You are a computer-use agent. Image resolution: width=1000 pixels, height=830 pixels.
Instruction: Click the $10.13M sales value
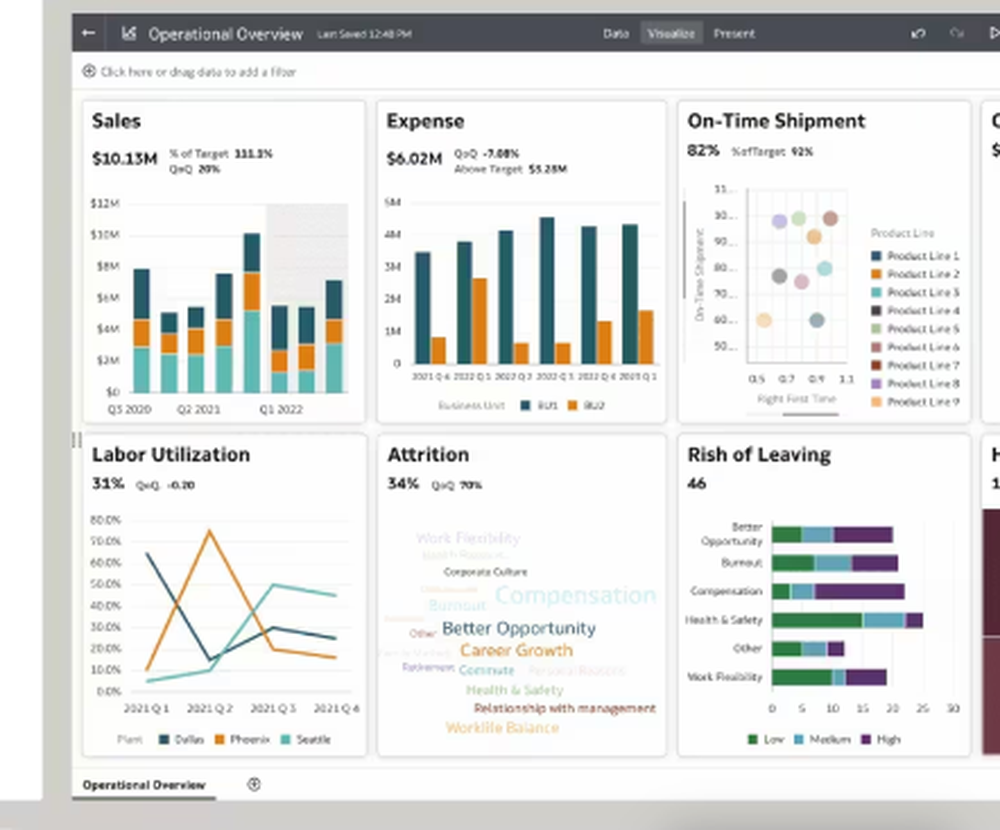[124, 159]
